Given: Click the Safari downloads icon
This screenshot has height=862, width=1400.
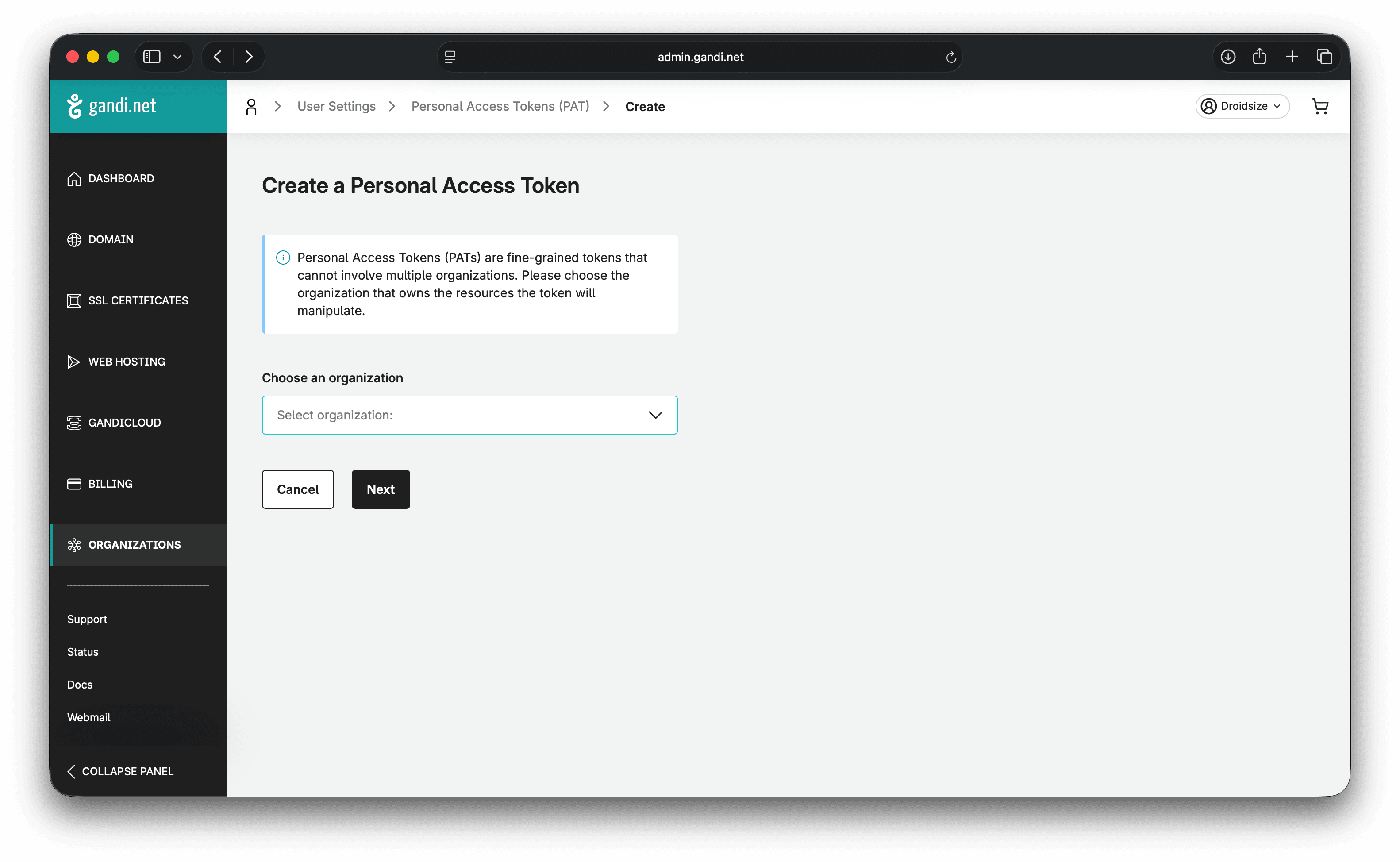Looking at the screenshot, I should click(x=1228, y=57).
